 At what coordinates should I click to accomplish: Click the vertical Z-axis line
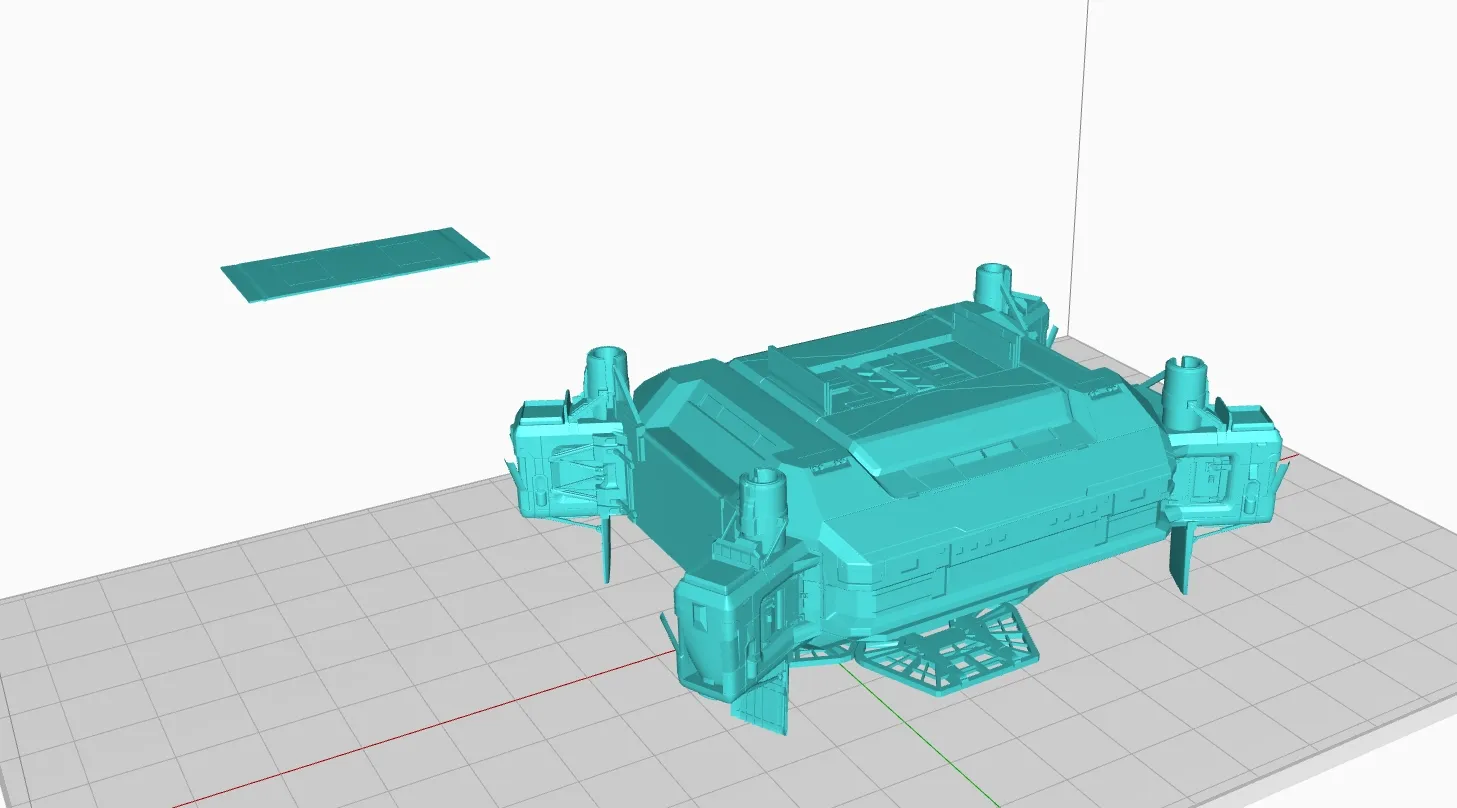[x=1082, y=150]
